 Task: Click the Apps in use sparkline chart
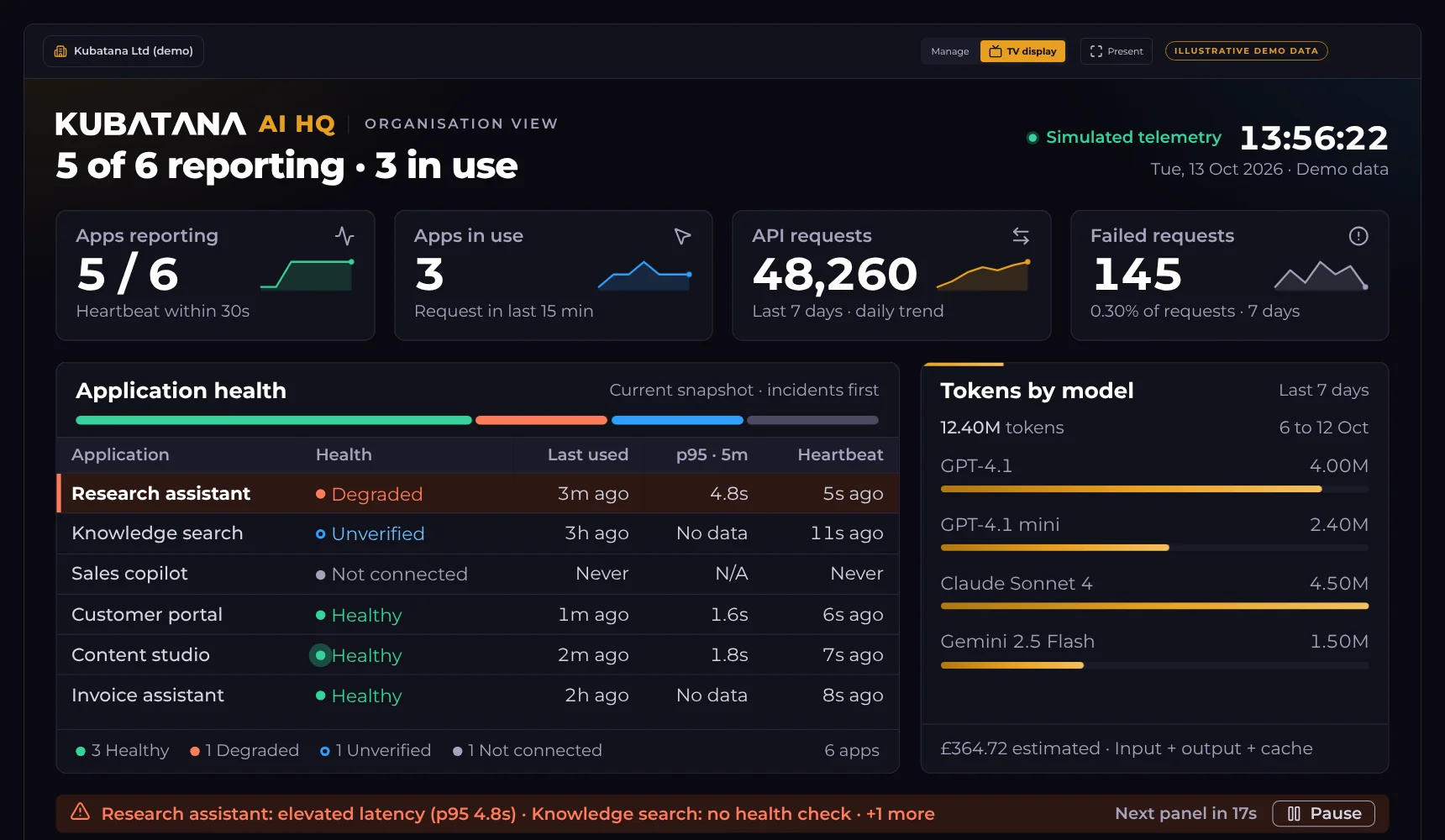(x=645, y=275)
